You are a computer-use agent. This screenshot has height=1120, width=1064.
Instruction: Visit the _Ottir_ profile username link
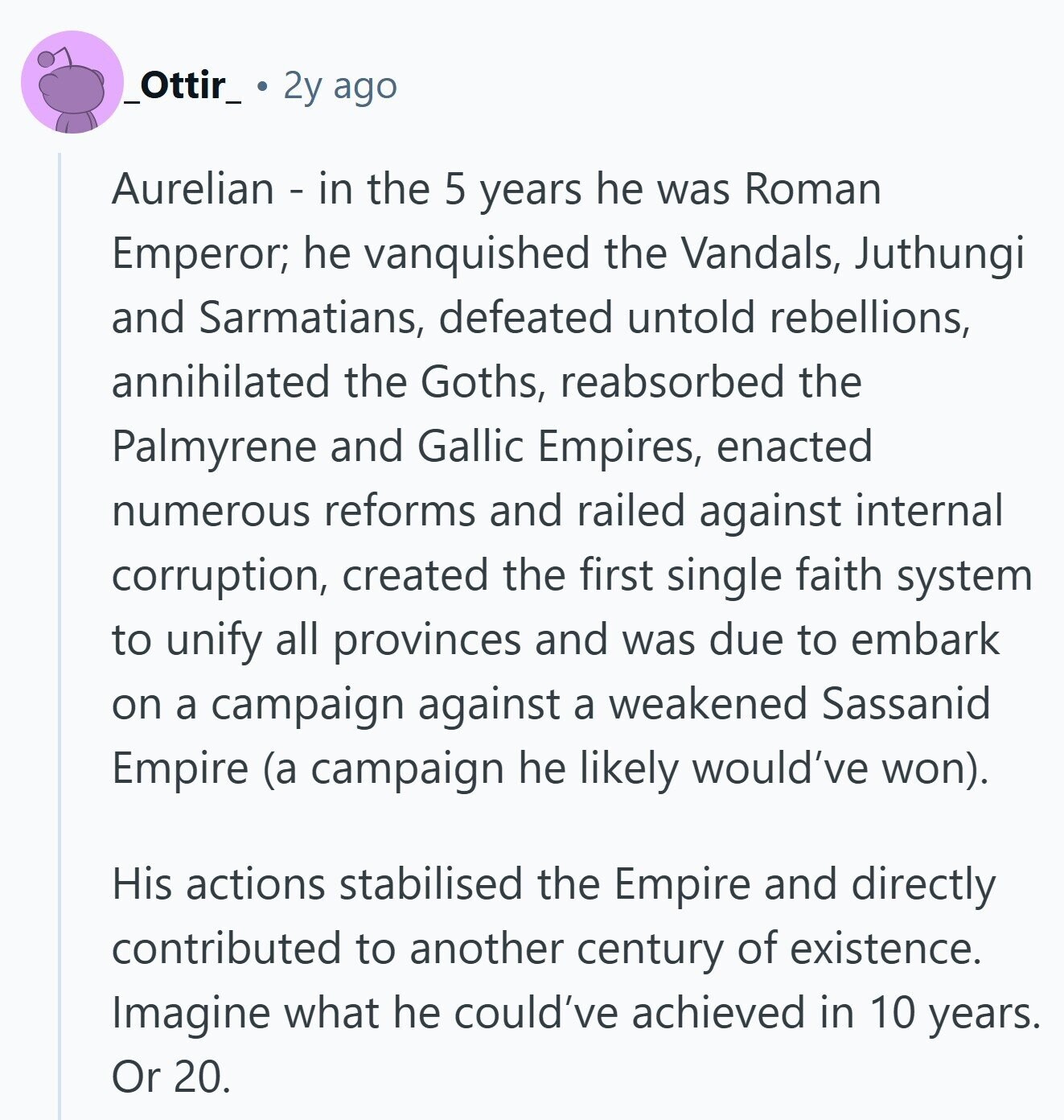point(185,85)
